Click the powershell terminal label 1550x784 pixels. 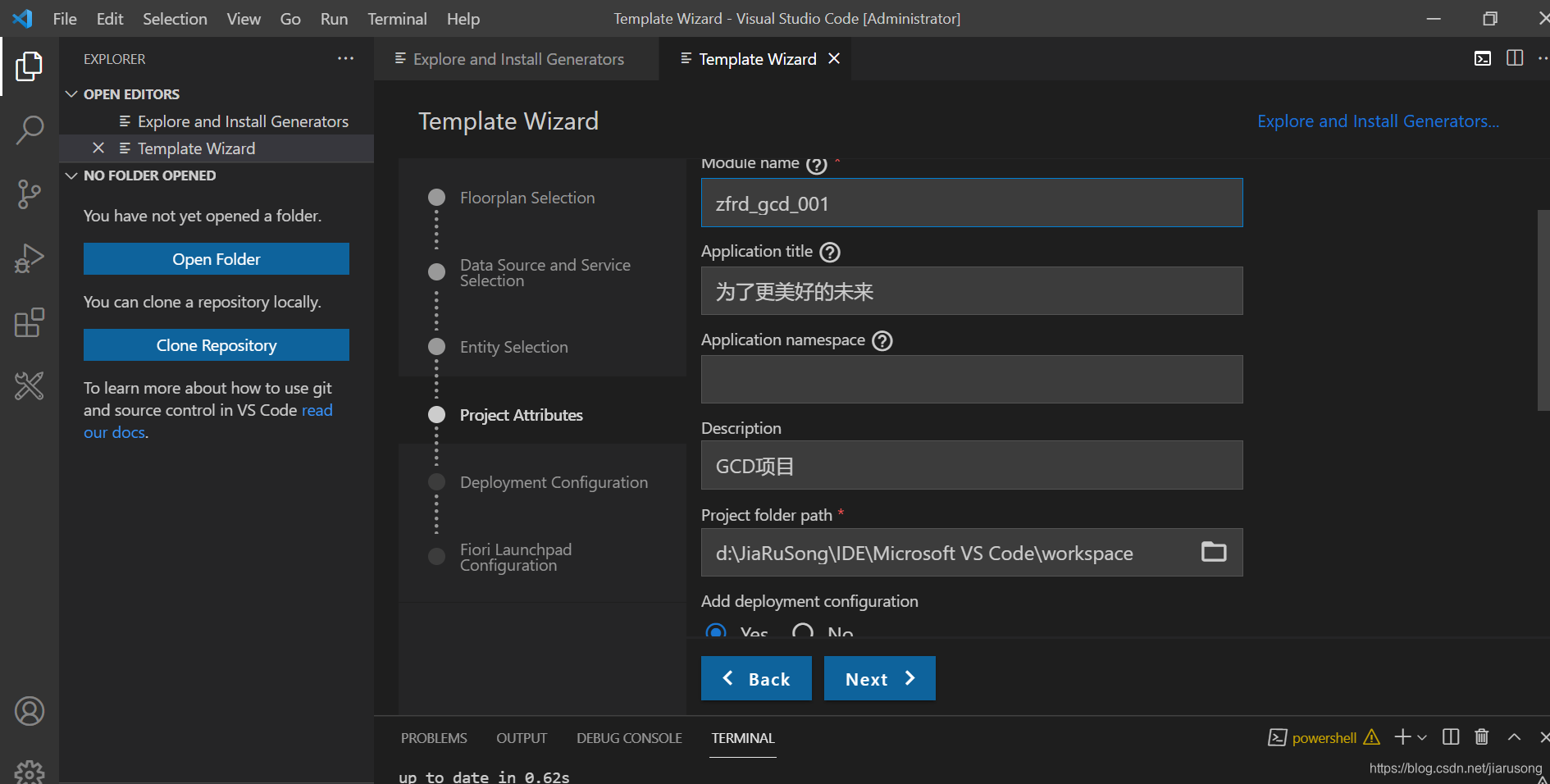pyautogui.click(x=1324, y=738)
